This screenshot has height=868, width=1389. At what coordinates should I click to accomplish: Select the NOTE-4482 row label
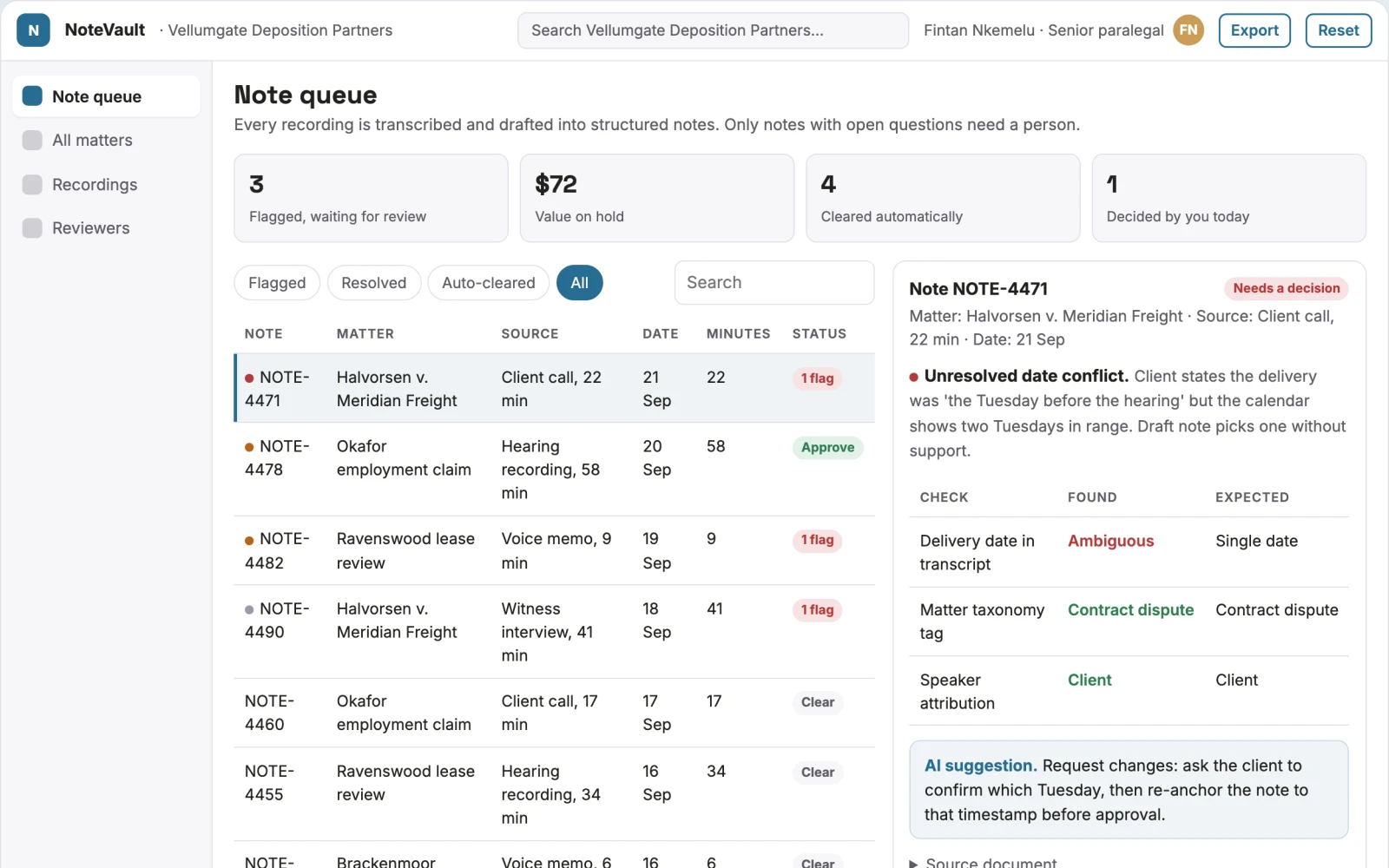coord(277,550)
